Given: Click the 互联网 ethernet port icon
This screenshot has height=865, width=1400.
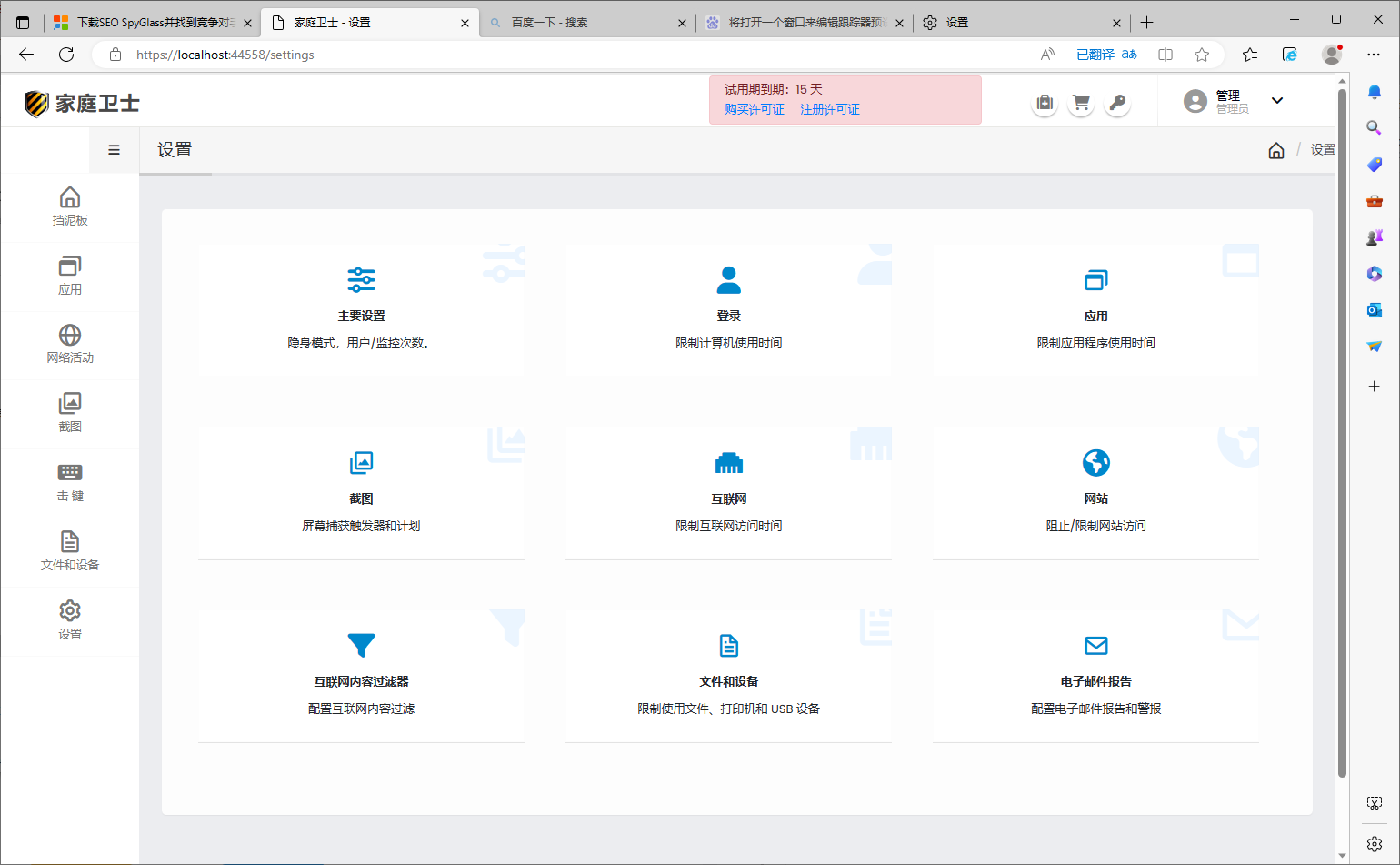Looking at the screenshot, I should tap(729, 463).
